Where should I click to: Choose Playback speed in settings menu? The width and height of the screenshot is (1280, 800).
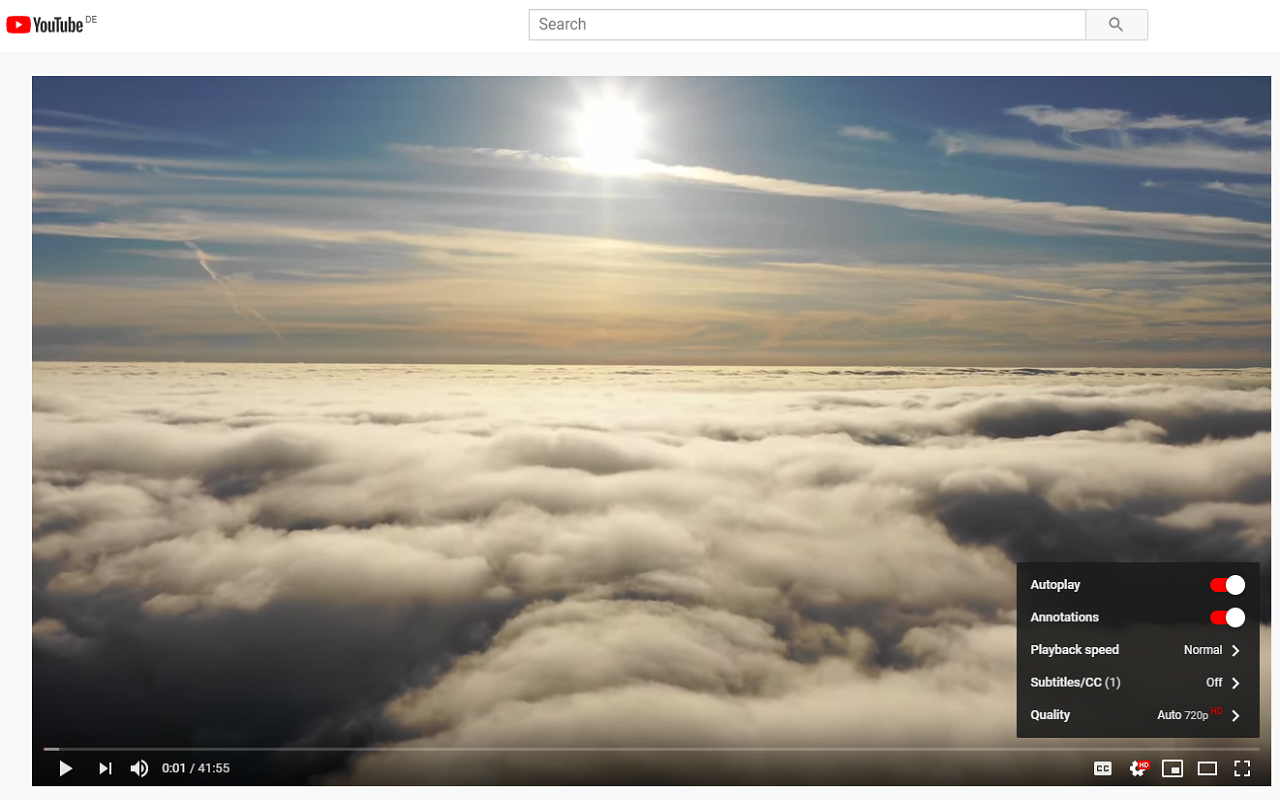pos(1075,650)
